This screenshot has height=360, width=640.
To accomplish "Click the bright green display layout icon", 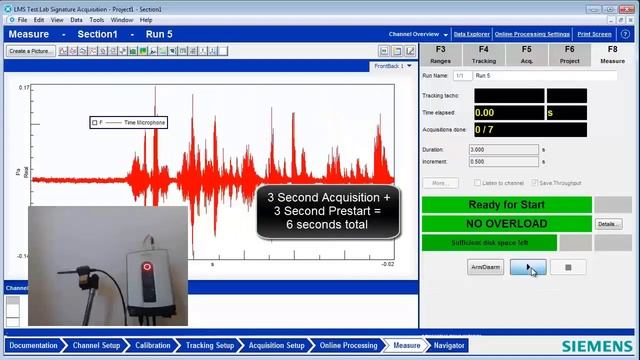I will pos(143,51).
